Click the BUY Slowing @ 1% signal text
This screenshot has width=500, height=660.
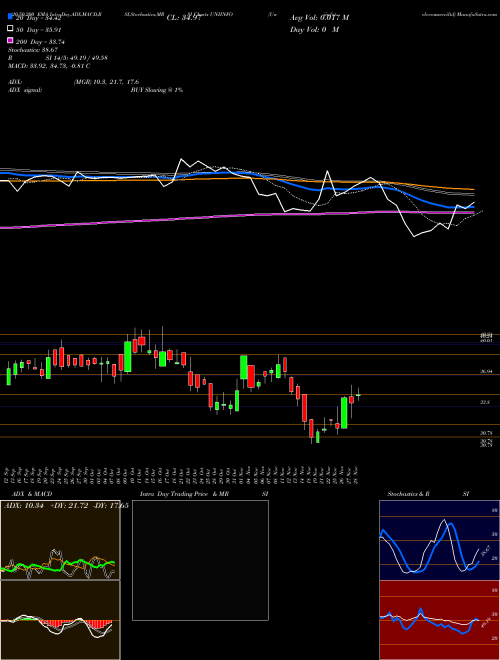click(157, 90)
